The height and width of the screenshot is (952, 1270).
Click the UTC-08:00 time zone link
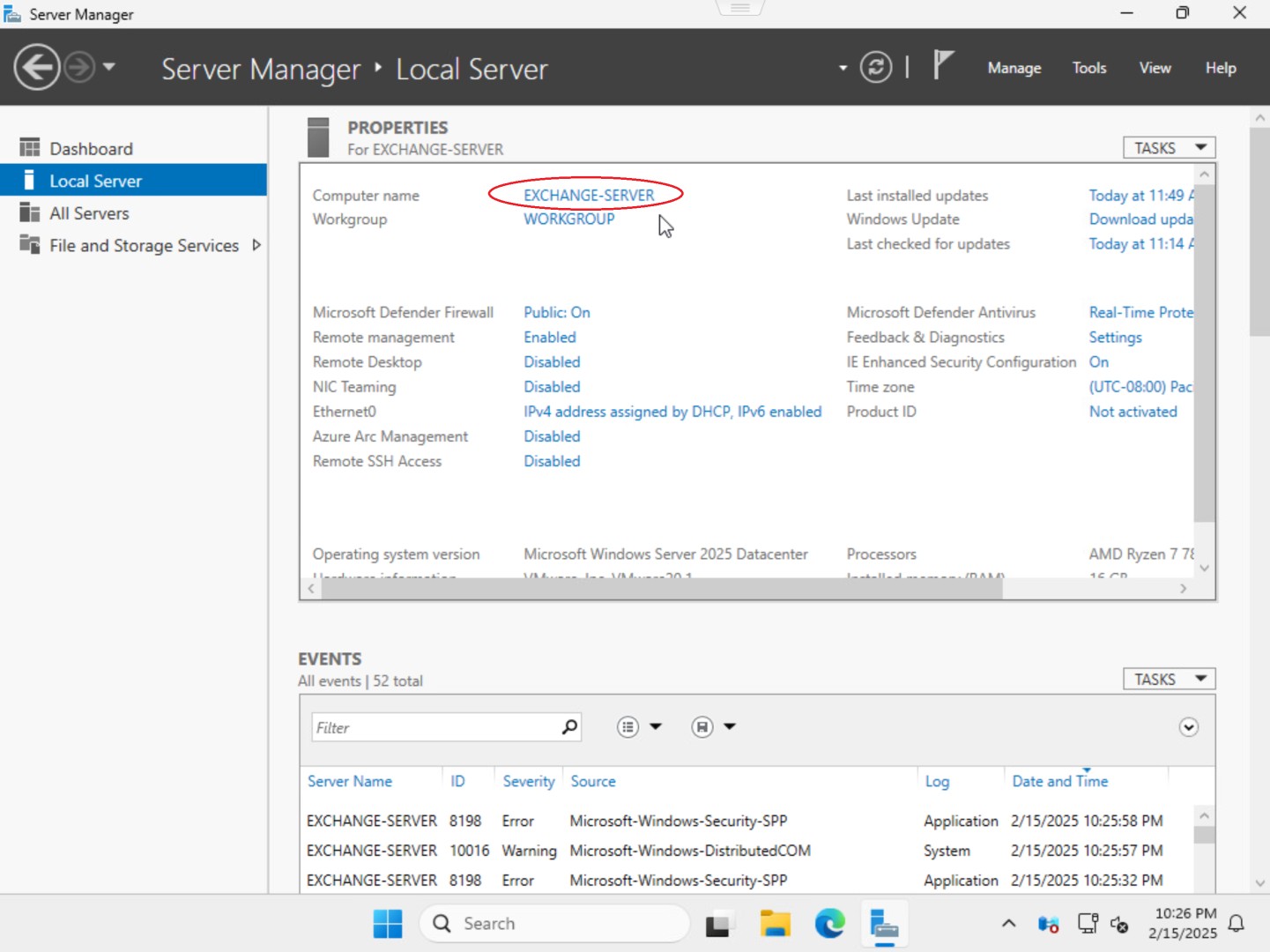click(x=1141, y=386)
